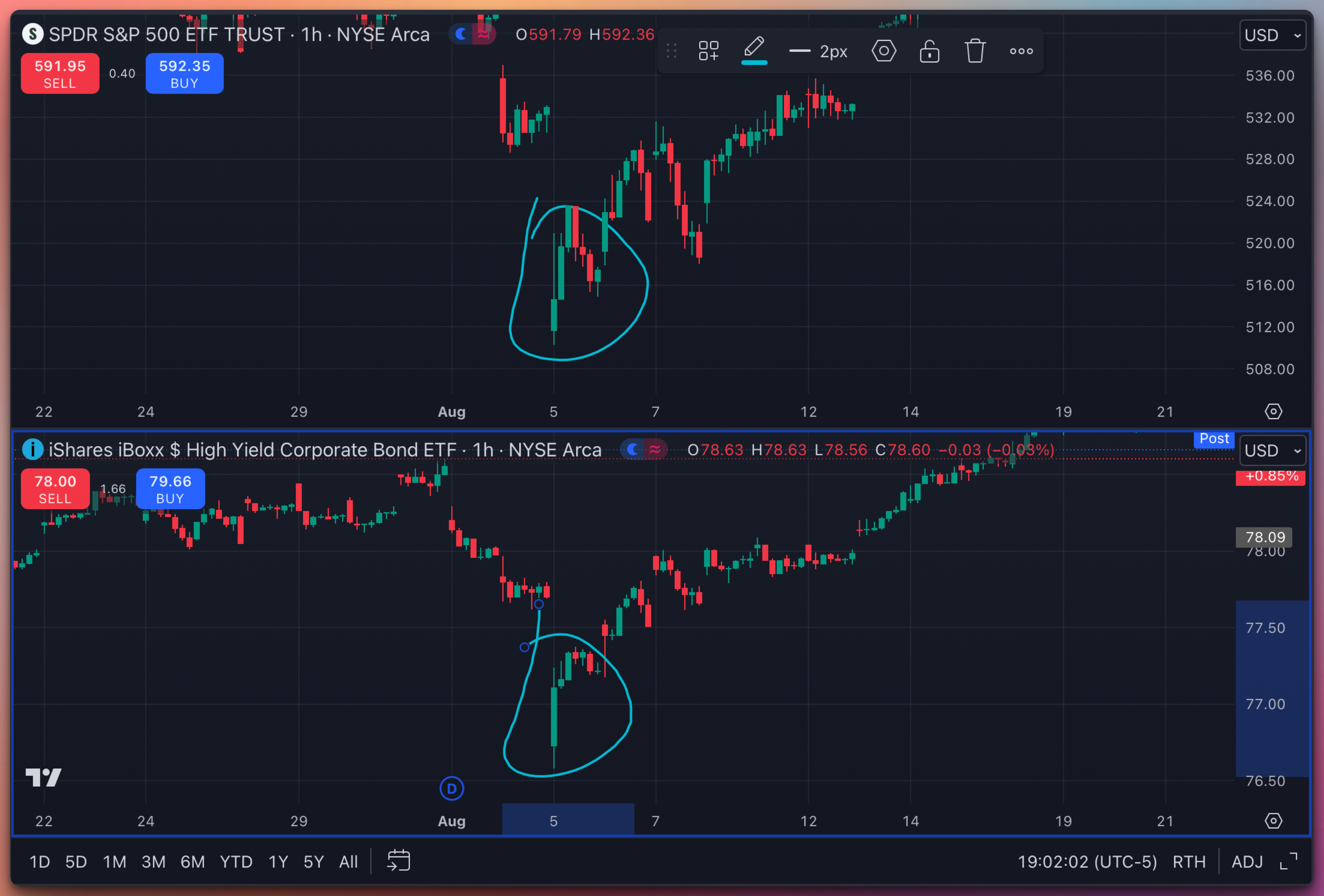Click HYG 78.00 SELL button
Screen dimensions: 1324x896
tap(55, 489)
